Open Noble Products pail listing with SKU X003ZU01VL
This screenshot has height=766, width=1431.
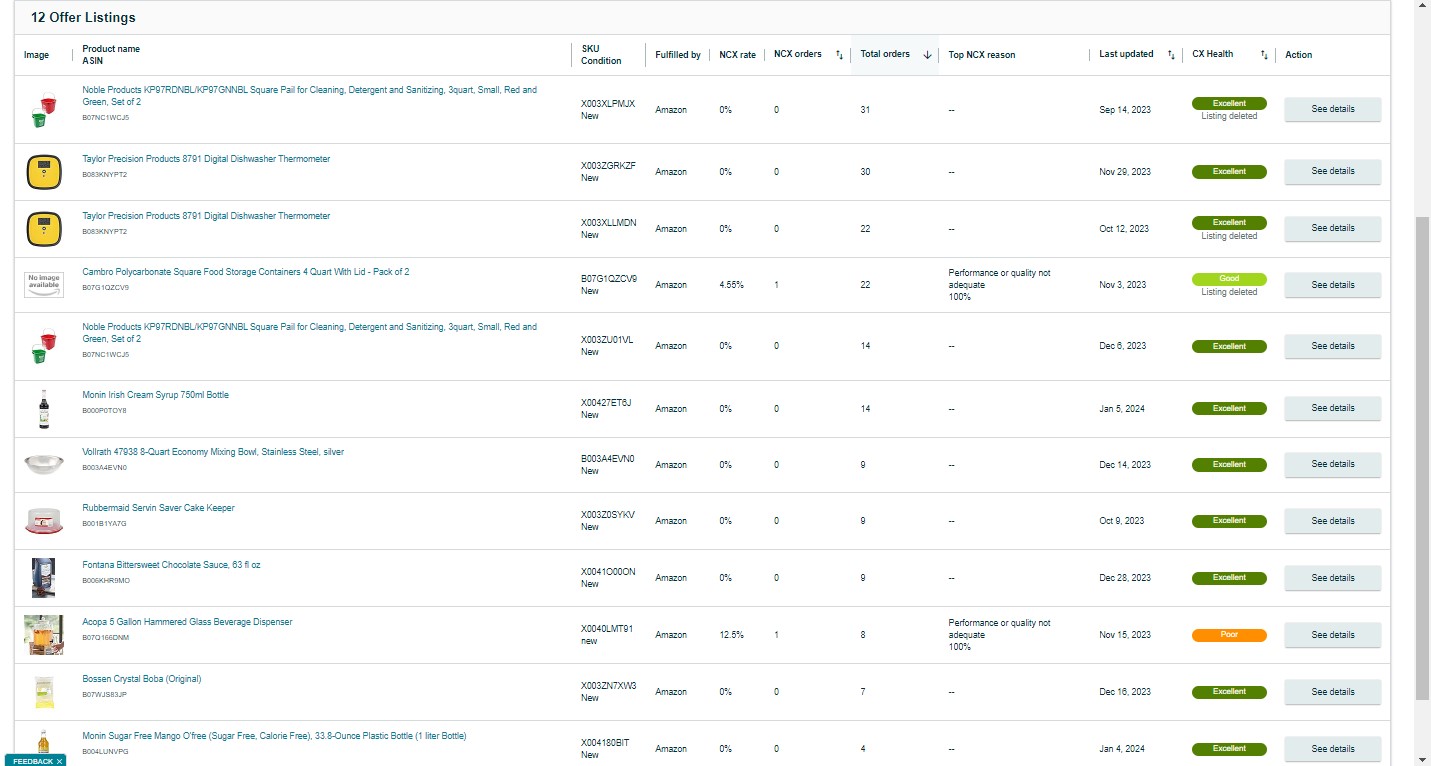coord(309,333)
